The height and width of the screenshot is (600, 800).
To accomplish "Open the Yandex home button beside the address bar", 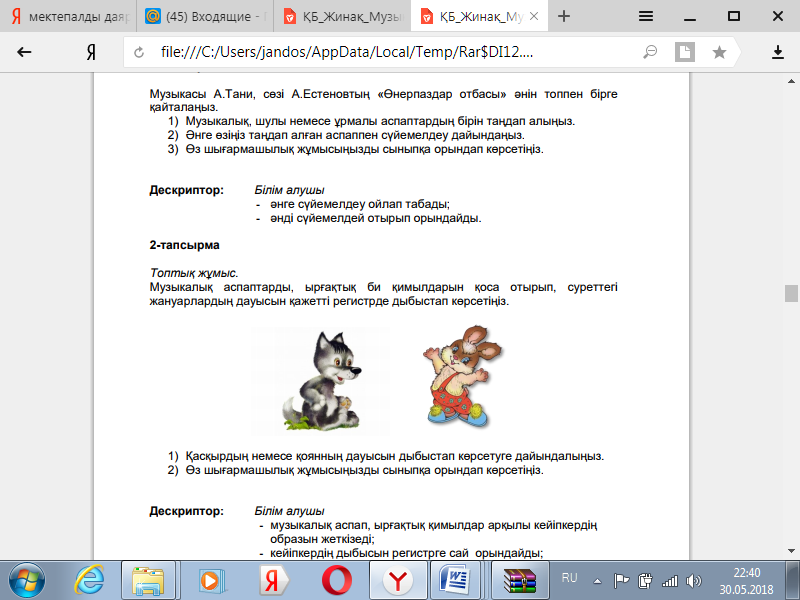I will pos(91,52).
